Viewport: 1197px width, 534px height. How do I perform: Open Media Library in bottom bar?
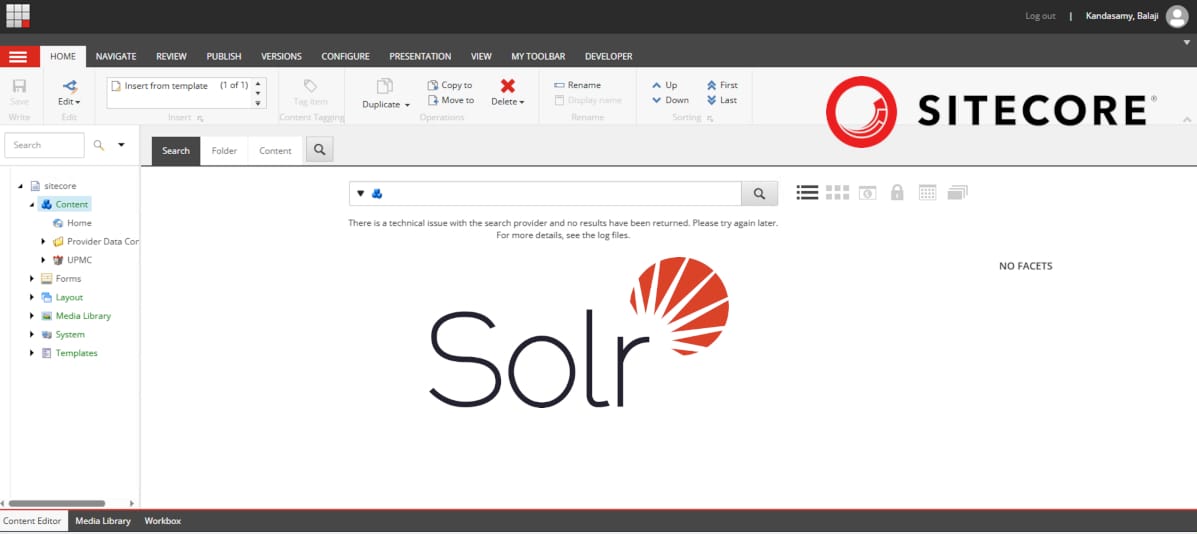(103, 521)
